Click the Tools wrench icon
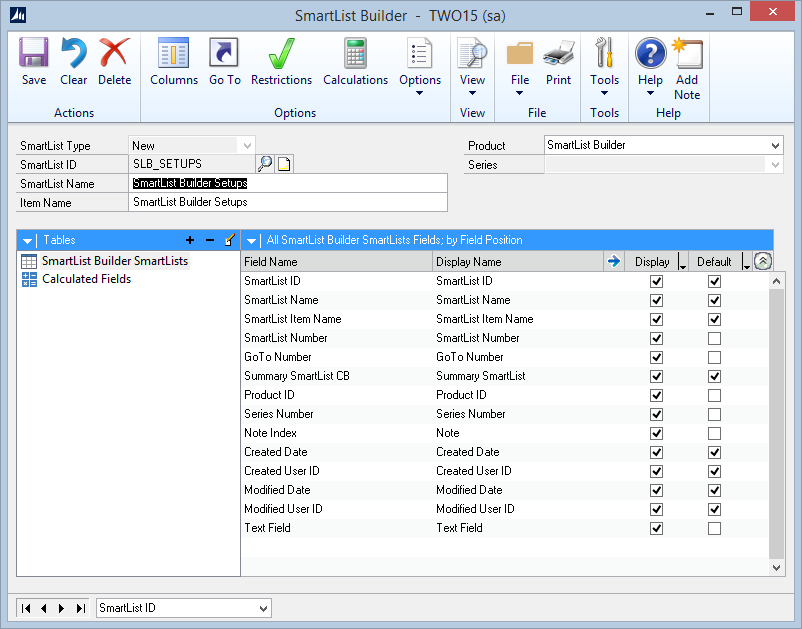Screen dimensions: 802x629 (604, 53)
